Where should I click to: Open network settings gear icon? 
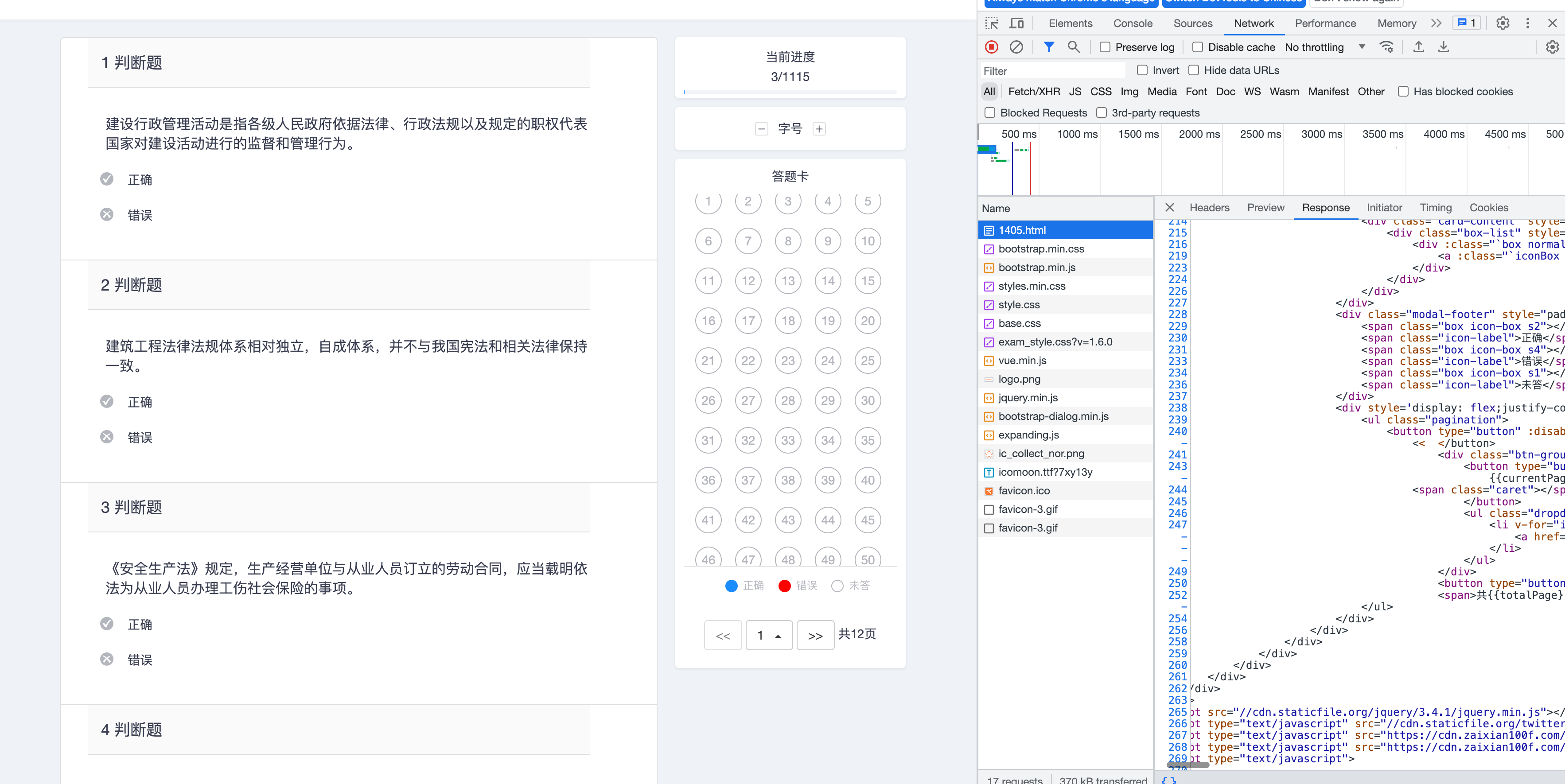click(x=1552, y=47)
